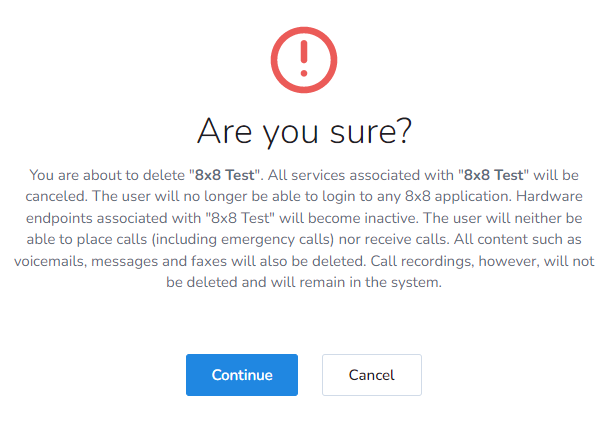
Task: Cancel the delete confirmation
Action: coord(371,375)
